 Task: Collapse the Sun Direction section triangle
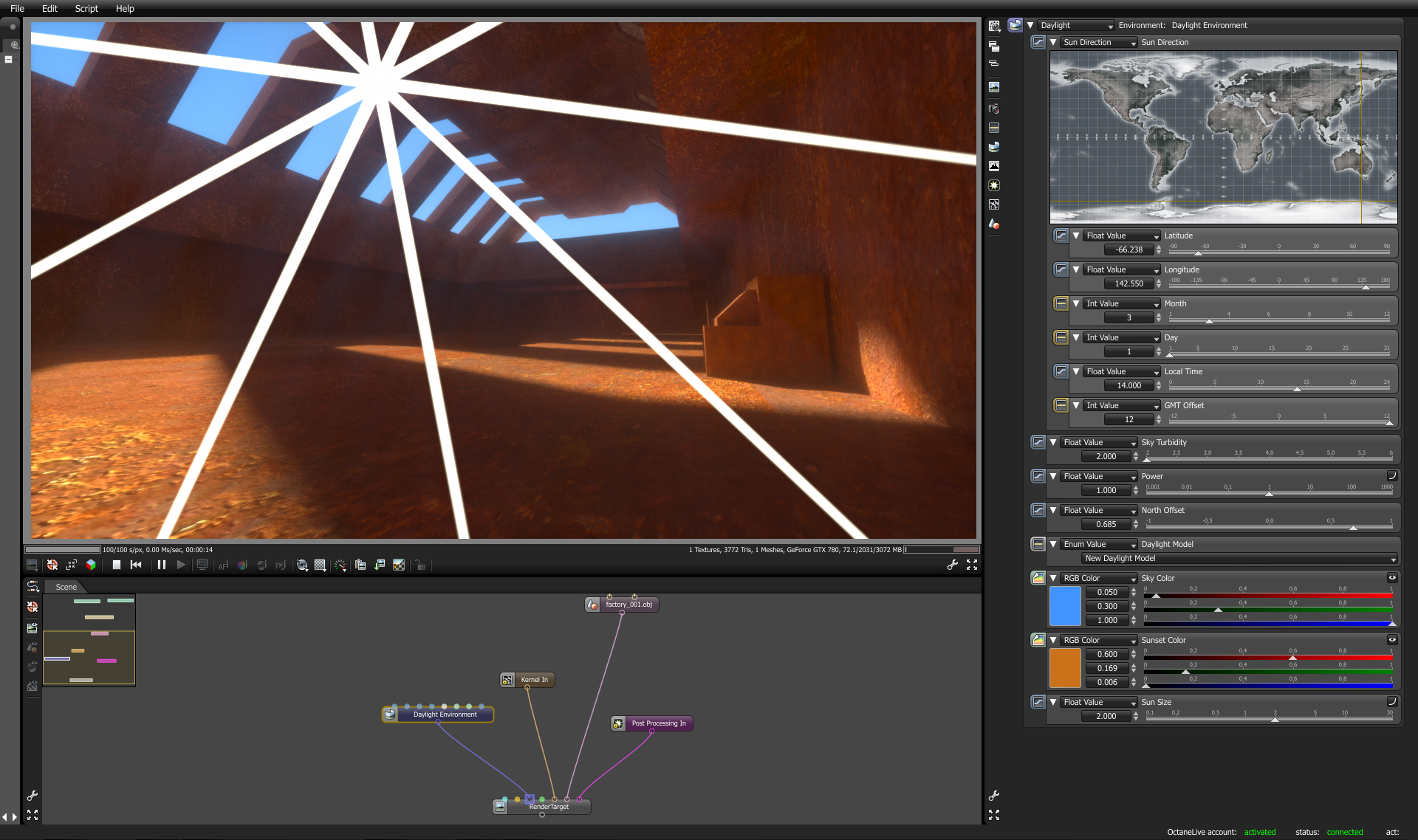[x=1053, y=43]
